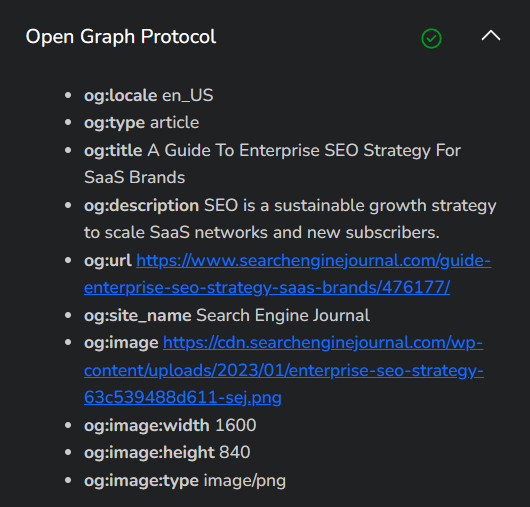530x507 pixels.
Task: Open the og:url searchenginejournal link
Action: pyautogui.click(x=287, y=274)
